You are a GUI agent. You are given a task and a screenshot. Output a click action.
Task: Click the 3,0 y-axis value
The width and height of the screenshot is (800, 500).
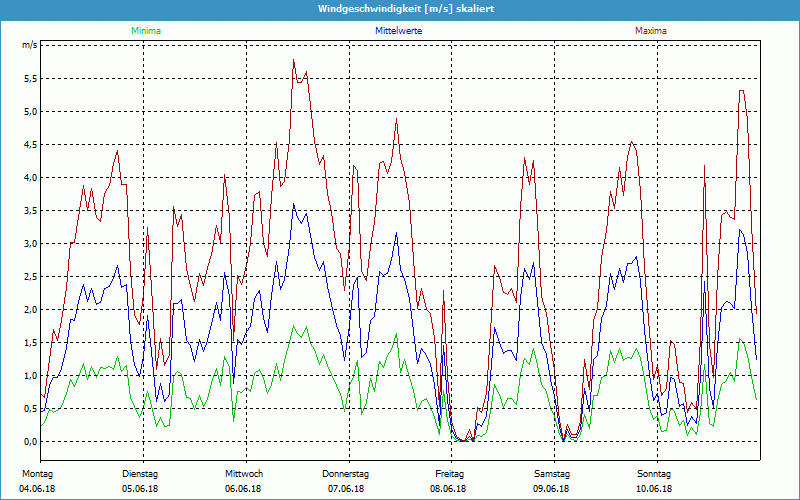(x=30, y=244)
